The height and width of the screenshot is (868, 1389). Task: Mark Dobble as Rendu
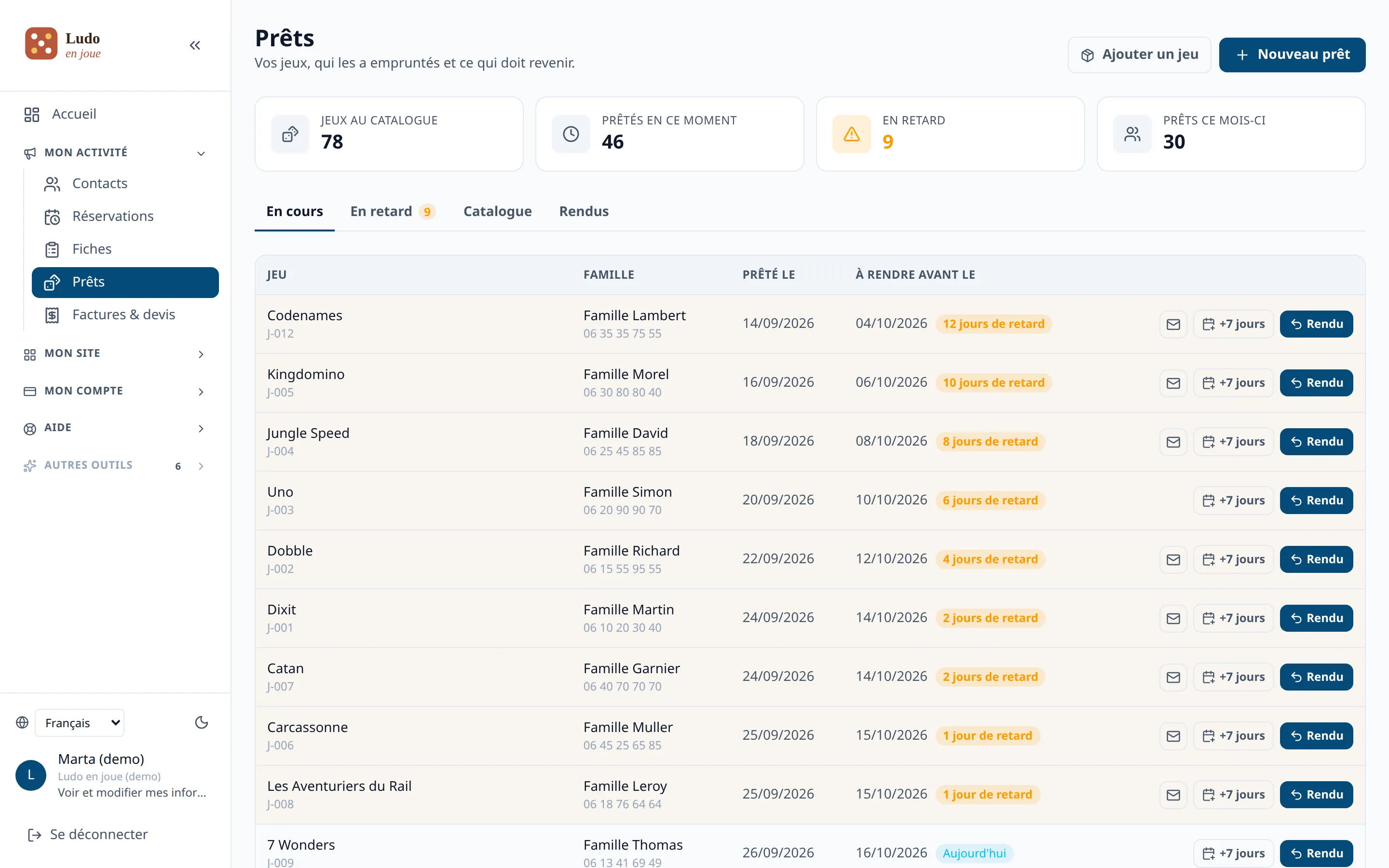coord(1316,560)
